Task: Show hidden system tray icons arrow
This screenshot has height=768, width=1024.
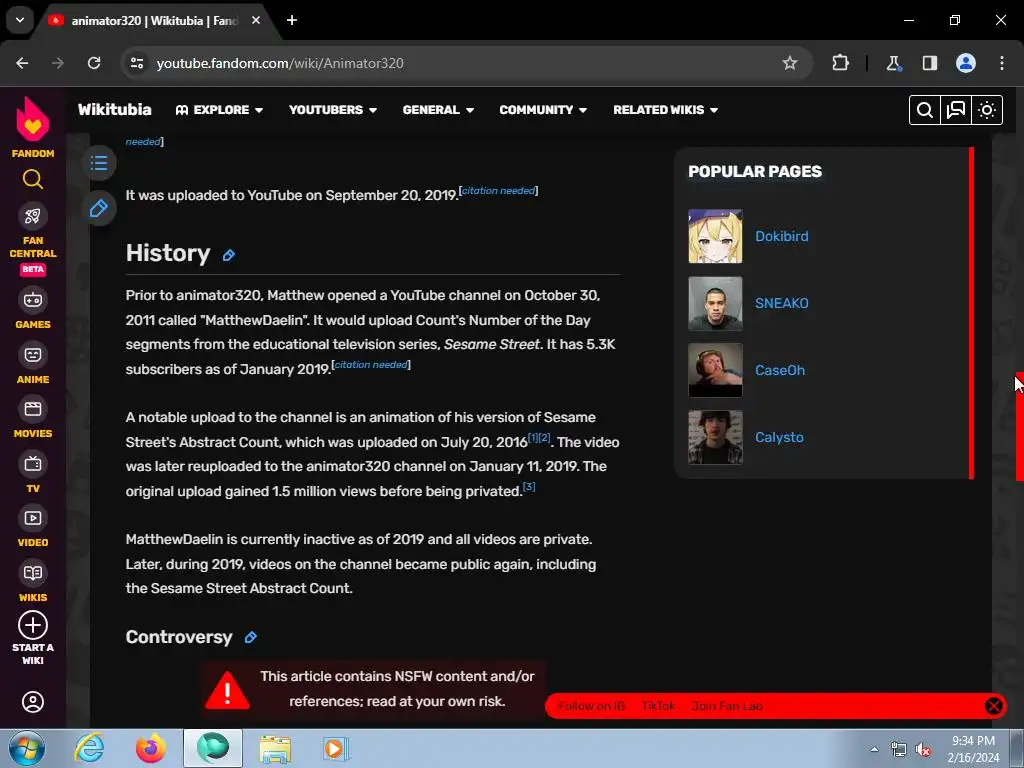Action: (874, 749)
